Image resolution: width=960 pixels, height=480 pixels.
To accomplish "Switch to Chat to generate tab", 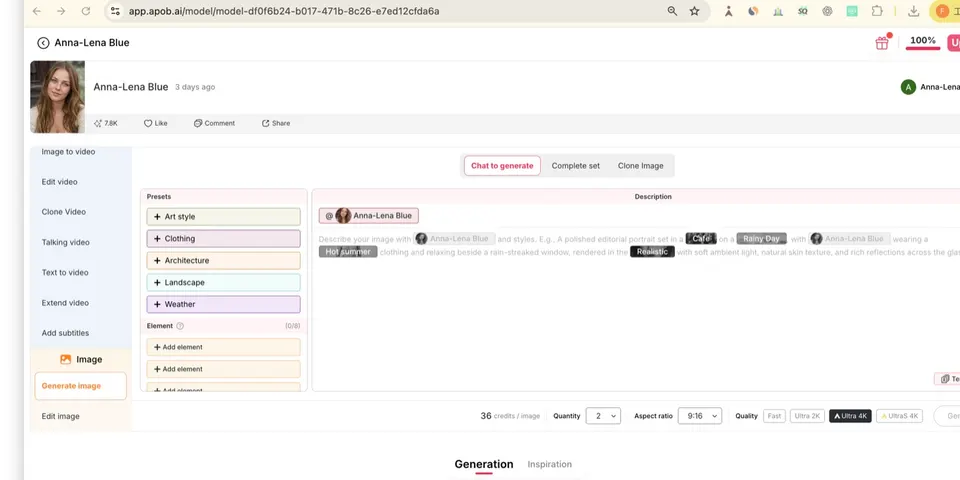I will [502, 166].
